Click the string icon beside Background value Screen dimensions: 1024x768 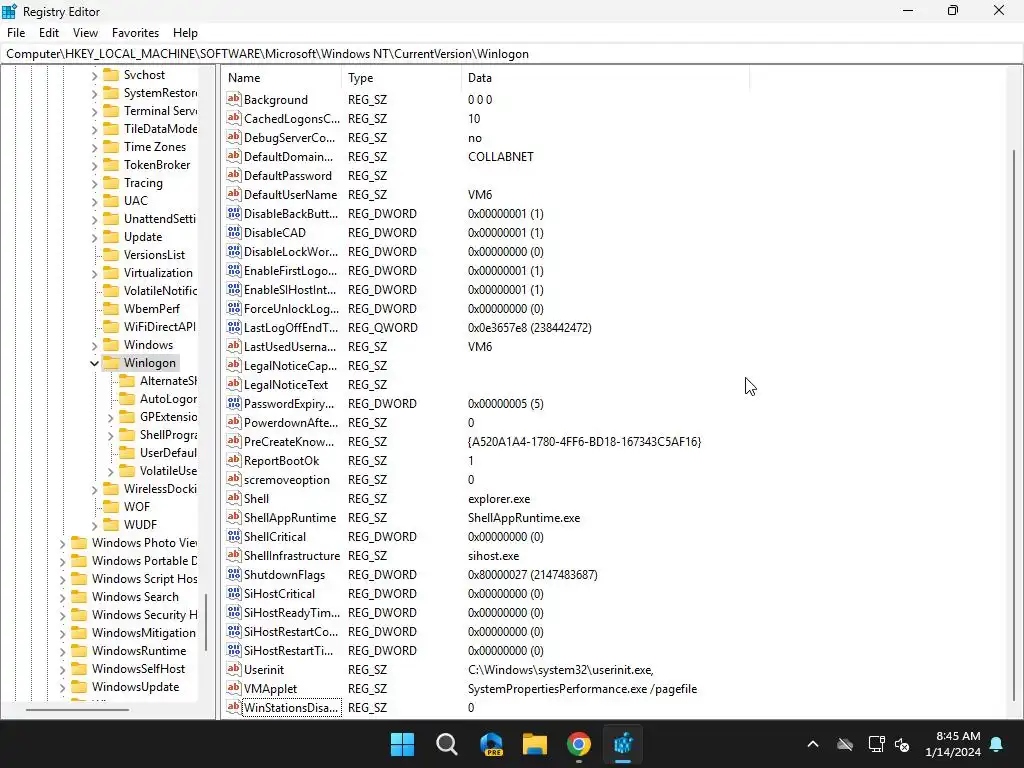click(234, 99)
